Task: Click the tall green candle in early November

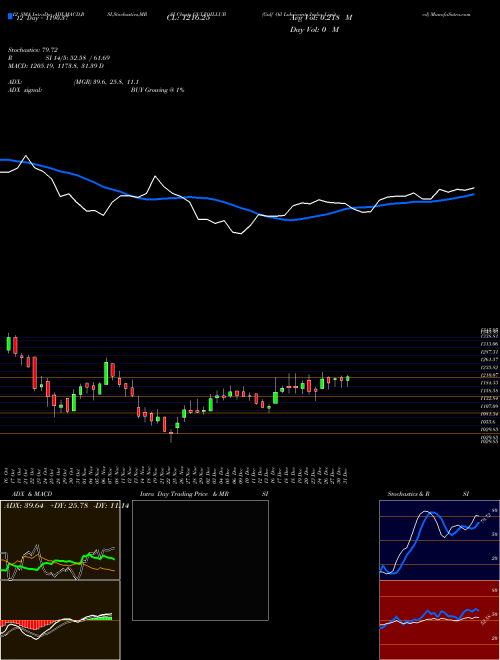Action: click(106, 372)
